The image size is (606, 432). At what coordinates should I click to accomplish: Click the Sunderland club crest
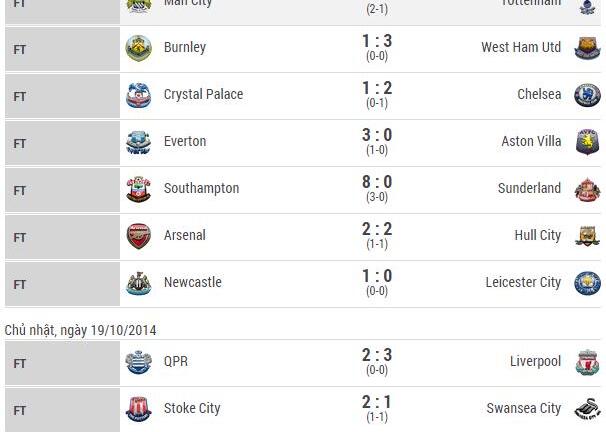tap(587, 189)
